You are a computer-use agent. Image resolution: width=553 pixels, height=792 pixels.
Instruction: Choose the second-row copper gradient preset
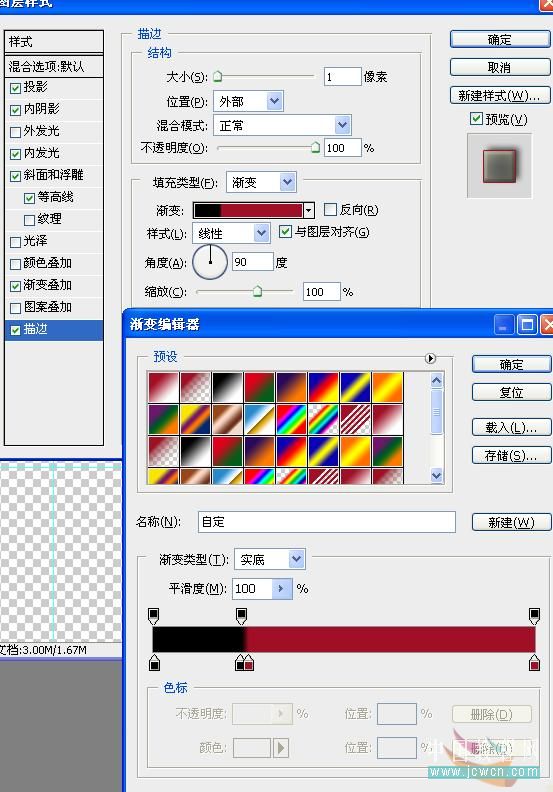pos(227,419)
